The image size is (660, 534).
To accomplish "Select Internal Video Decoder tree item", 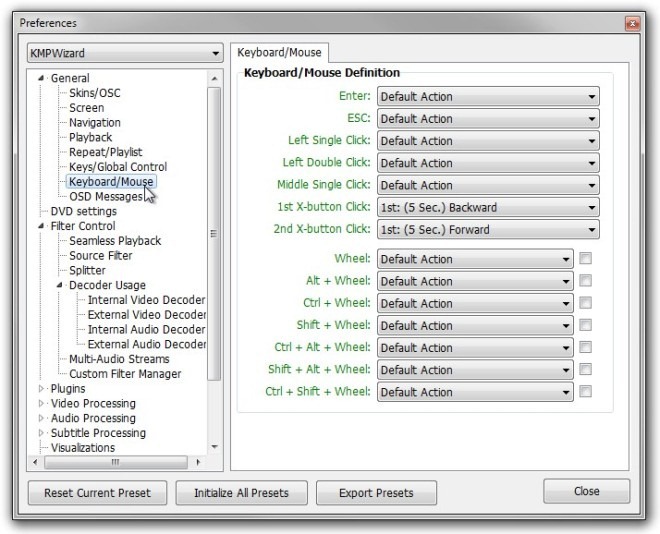I will tap(146, 300).
